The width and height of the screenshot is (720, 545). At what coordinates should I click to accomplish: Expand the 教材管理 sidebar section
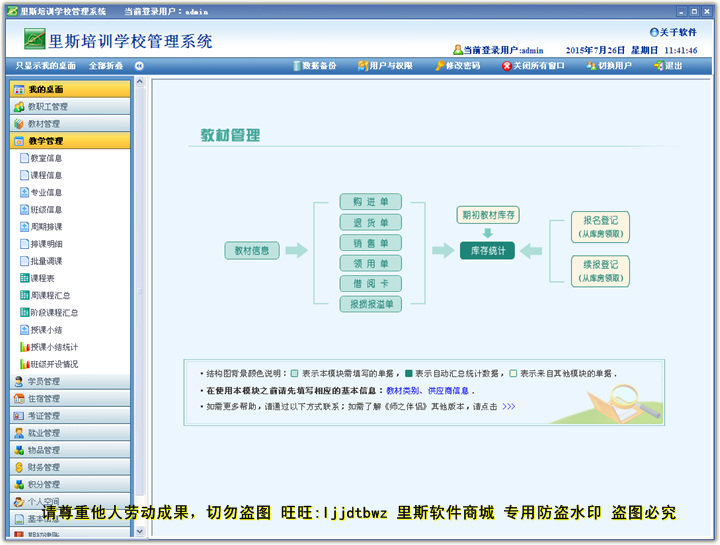(x=70, y=124)
